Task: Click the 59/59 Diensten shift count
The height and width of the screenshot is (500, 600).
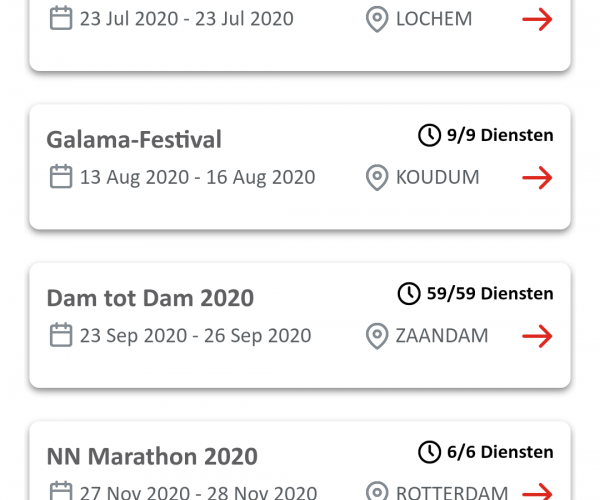Action: (x=490, y=293)
